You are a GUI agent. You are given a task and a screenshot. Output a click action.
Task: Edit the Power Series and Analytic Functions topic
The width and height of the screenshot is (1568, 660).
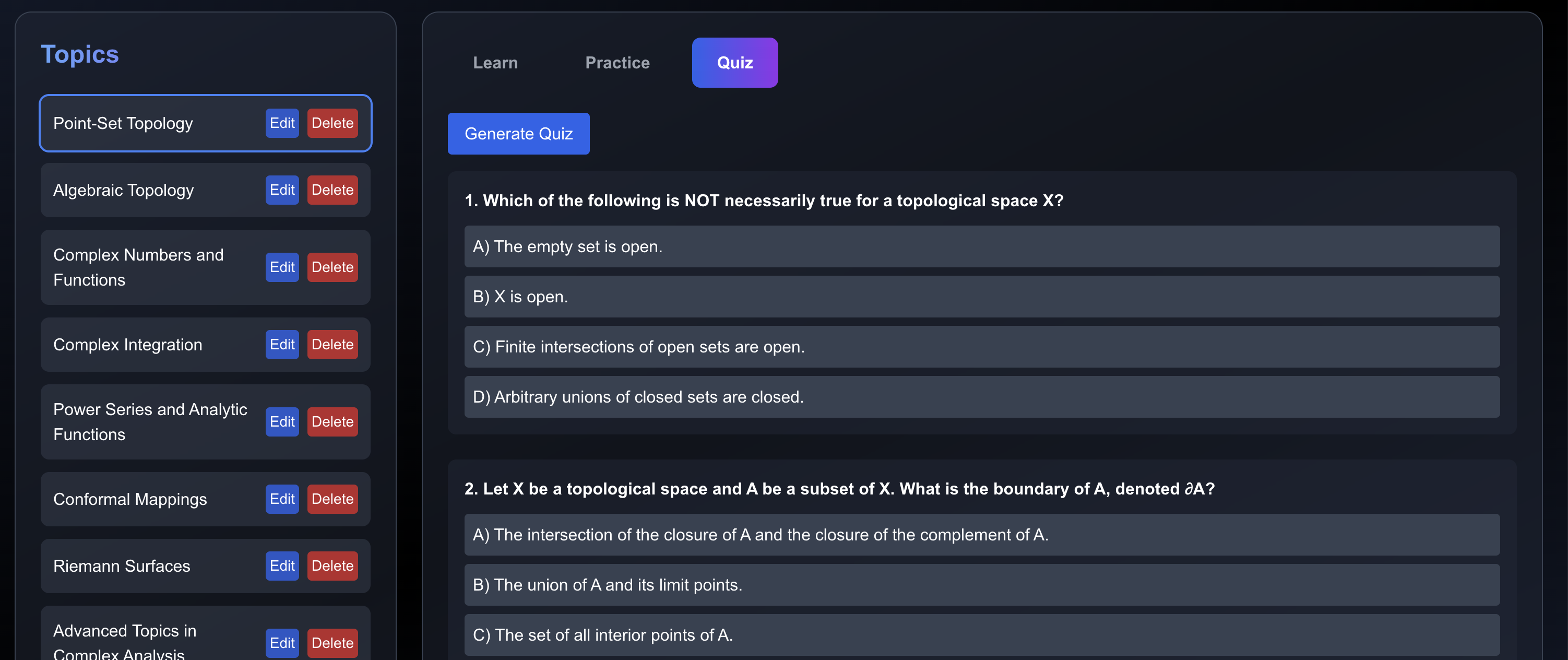click(x=282, y=422)
